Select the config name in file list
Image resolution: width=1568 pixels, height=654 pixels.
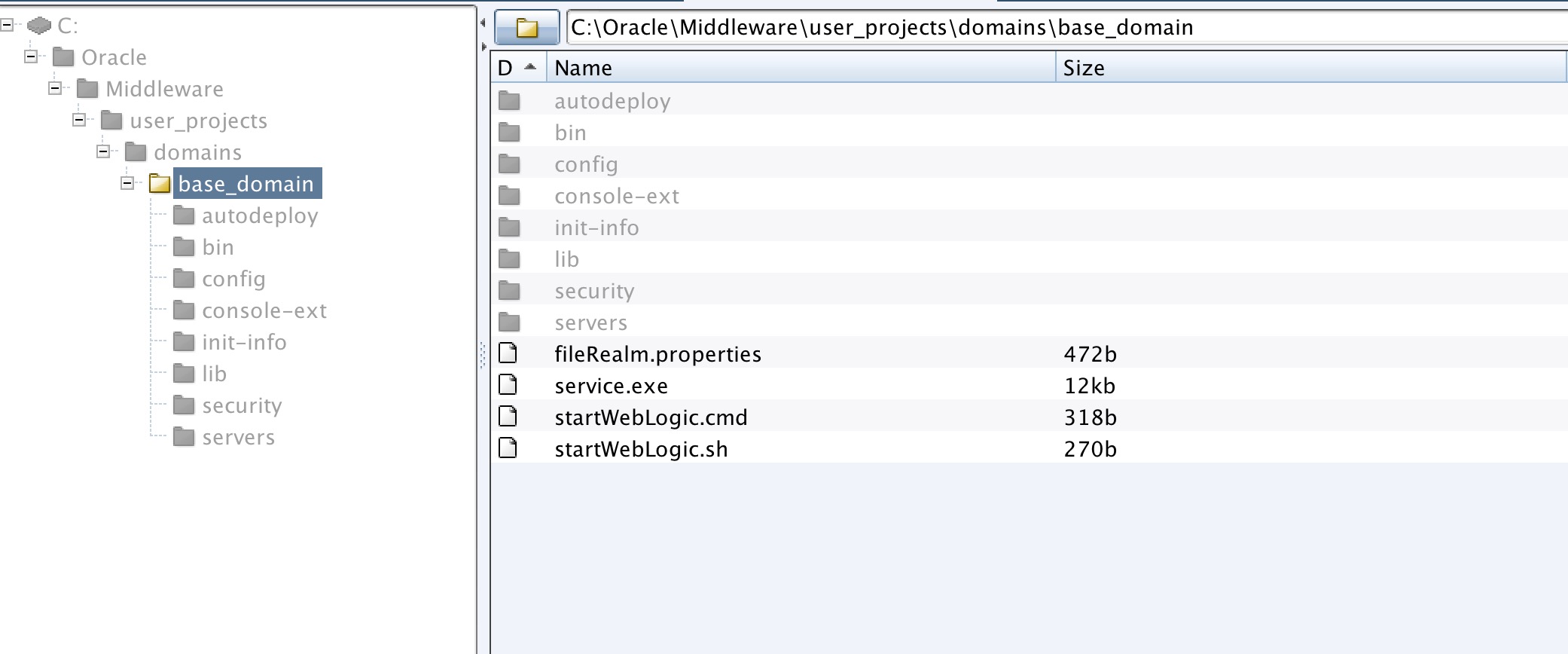click(x=586, y=165)
